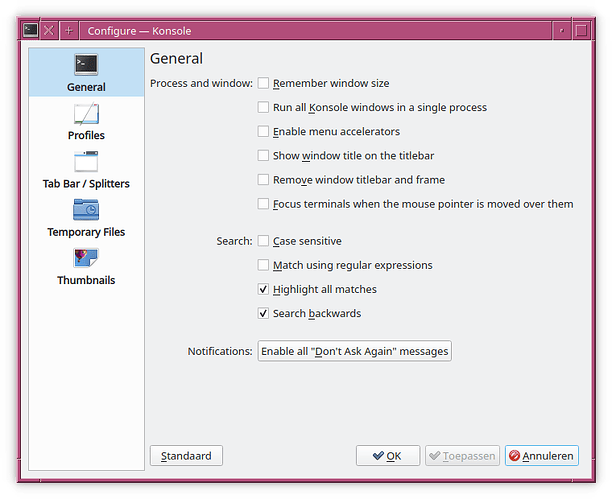
Task: Uncheck Highlight all matches
Action: coord(264,289)
